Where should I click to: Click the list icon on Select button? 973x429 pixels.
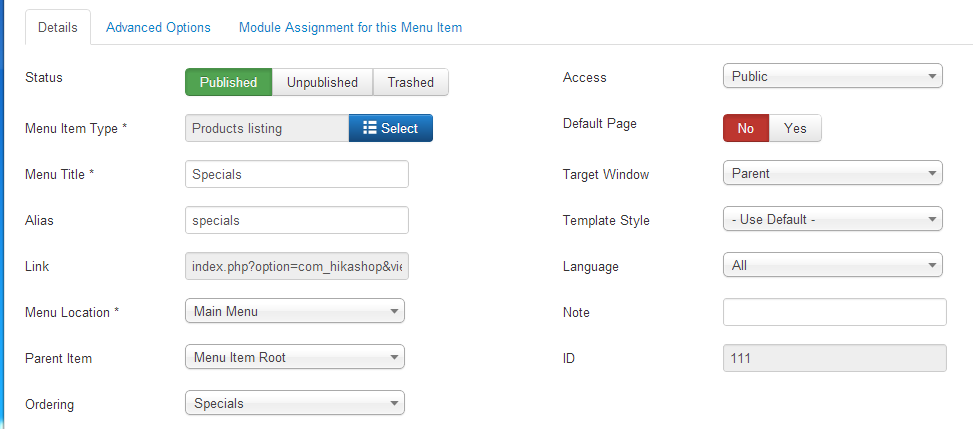tap(370, 128)
